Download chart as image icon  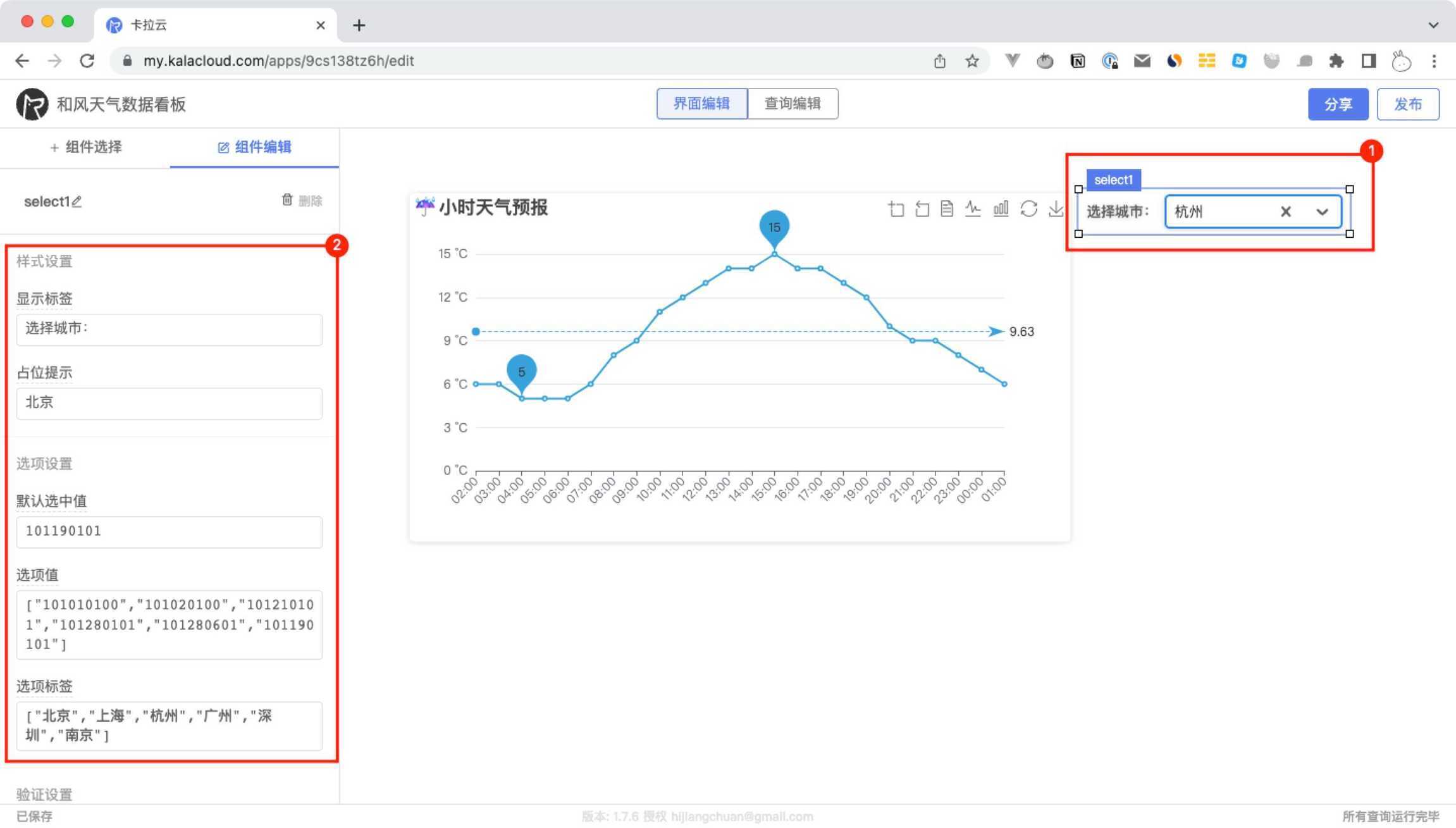point(1055,209)
